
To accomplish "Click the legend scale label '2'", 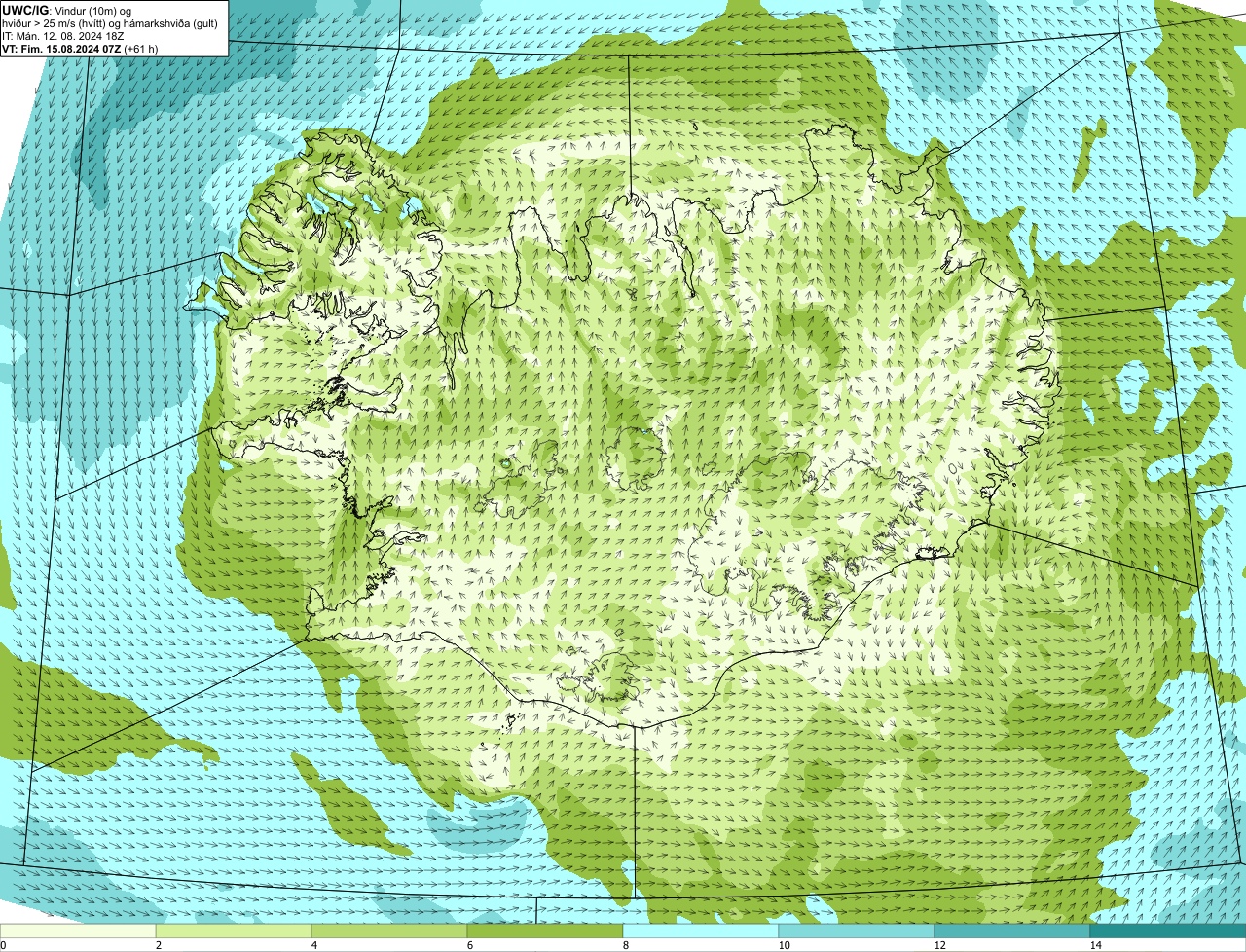I will click(x=157, y=945).
